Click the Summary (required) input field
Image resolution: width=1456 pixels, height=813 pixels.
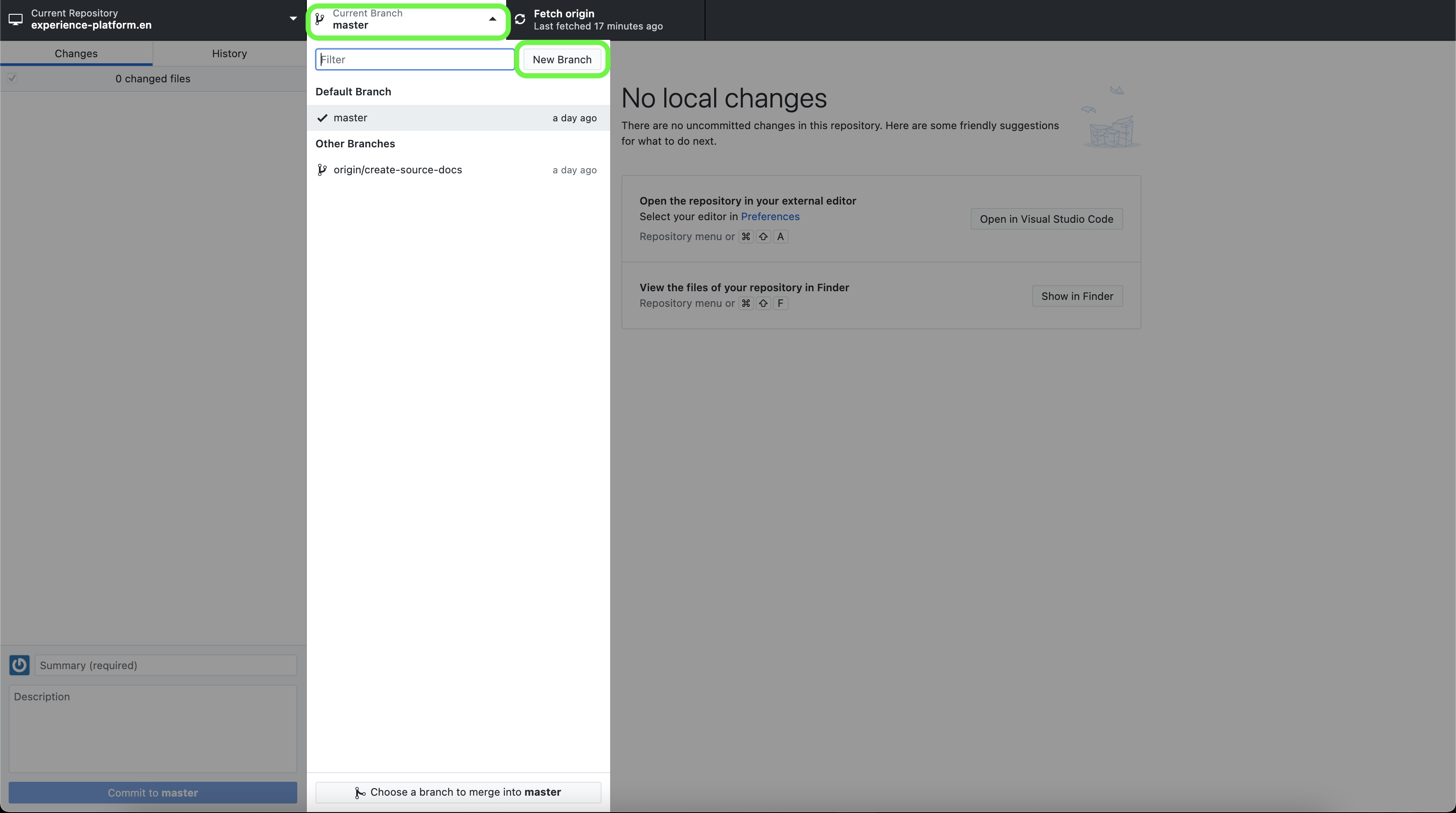click(x=166, y=665)
